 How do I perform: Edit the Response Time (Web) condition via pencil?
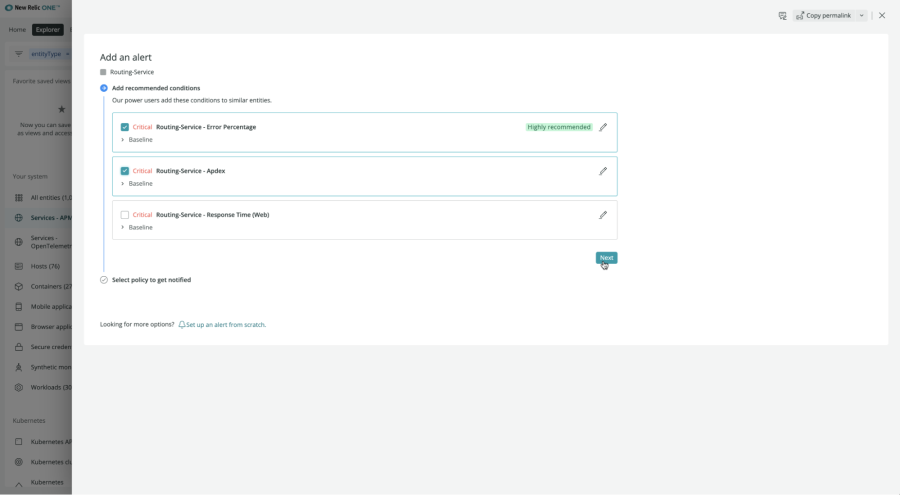[603, 215]
